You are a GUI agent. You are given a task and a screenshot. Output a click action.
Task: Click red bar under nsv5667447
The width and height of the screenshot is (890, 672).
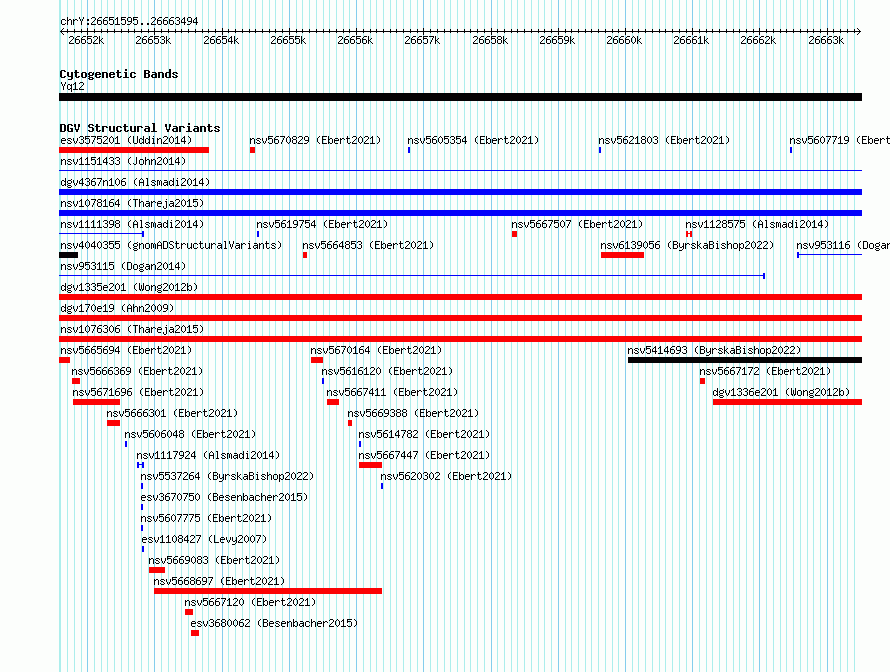pos(370,465)
